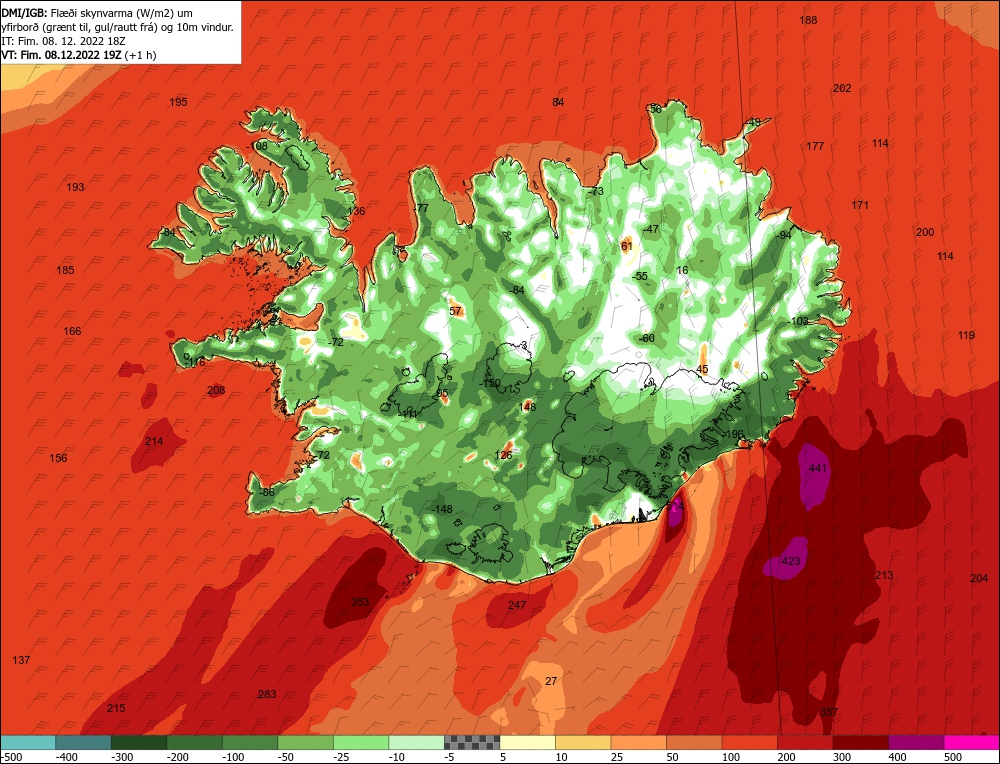Click the 214 value in dark red patch

154,441
